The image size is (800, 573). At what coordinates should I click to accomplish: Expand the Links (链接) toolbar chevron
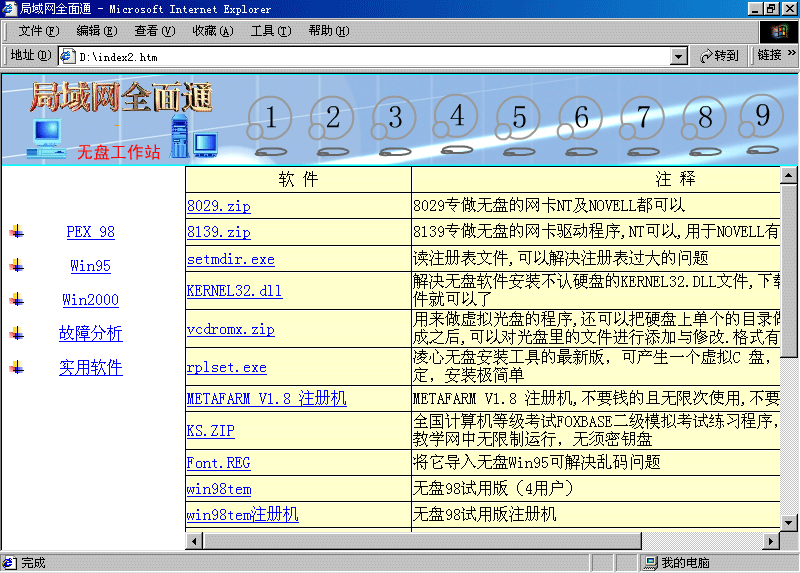click(x=791, y=56)
